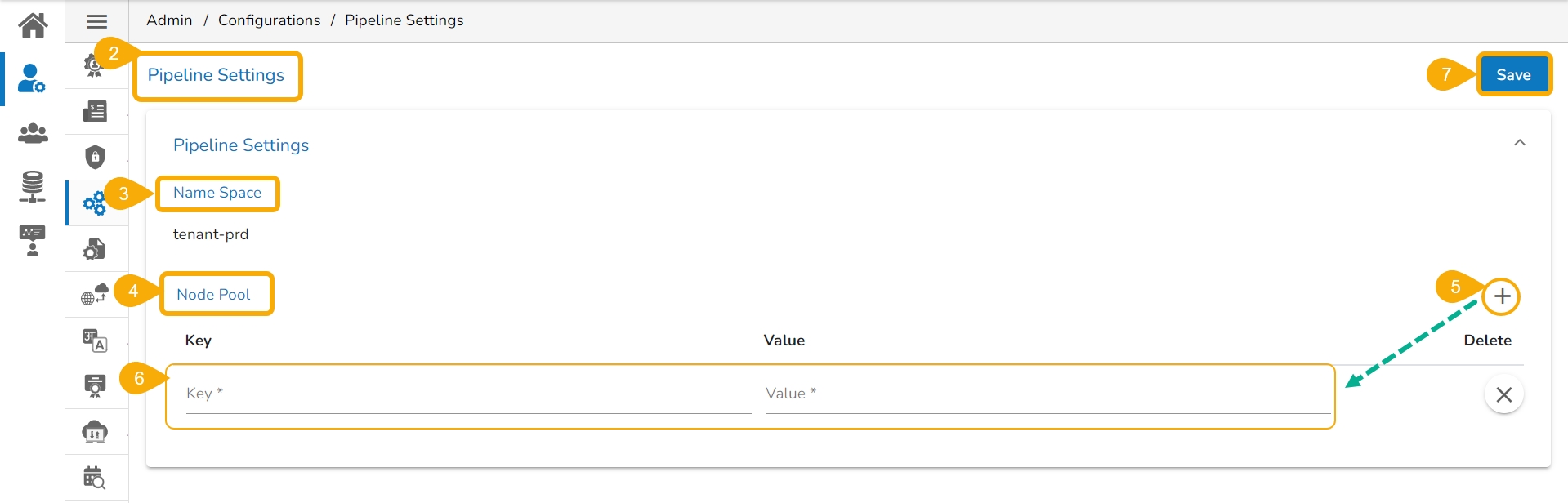Viewport: 1568px width, 503px height.
Task: Toggle the hamburger menu
Action: coord(96,22)
